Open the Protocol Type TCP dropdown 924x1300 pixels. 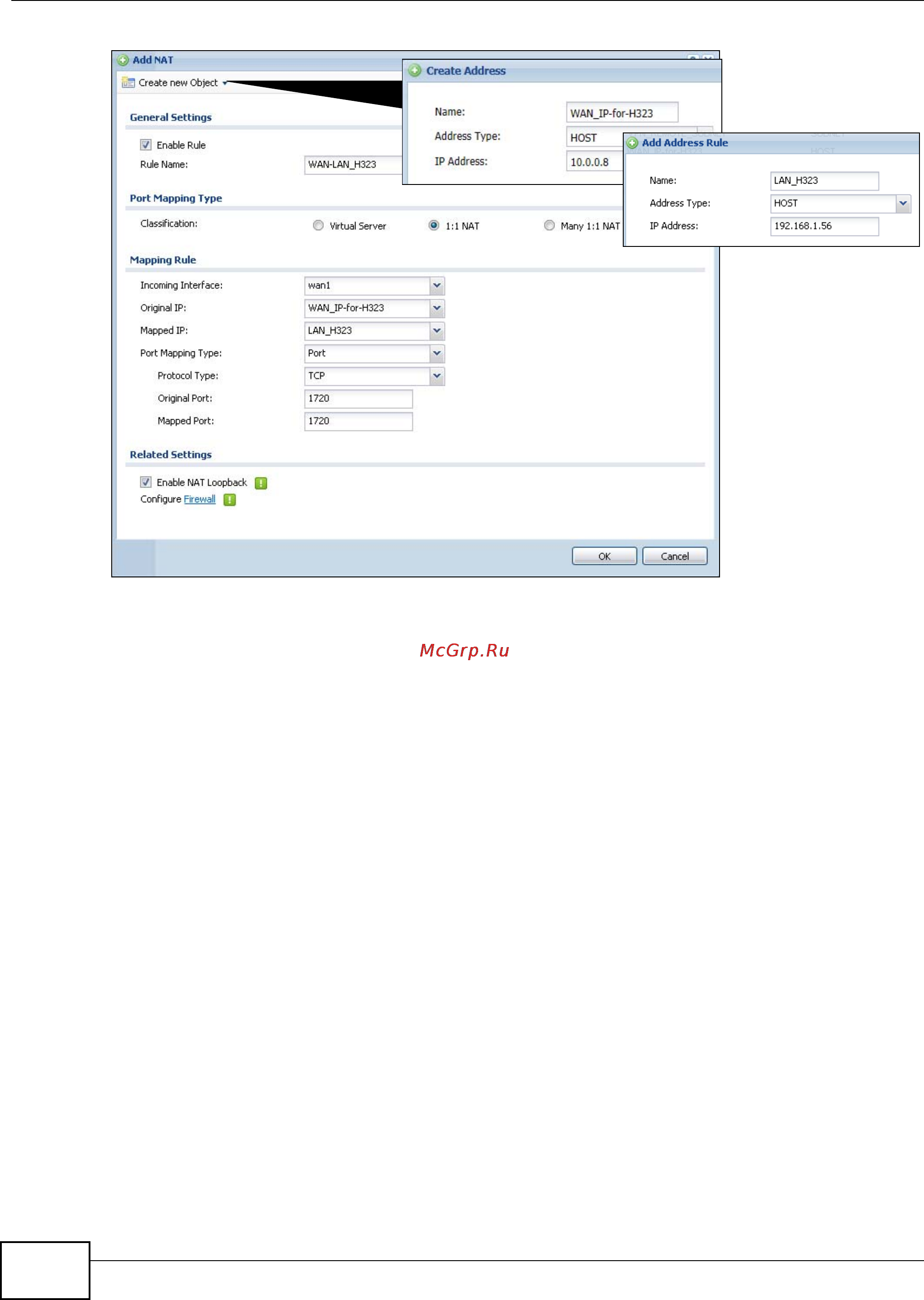437,376
